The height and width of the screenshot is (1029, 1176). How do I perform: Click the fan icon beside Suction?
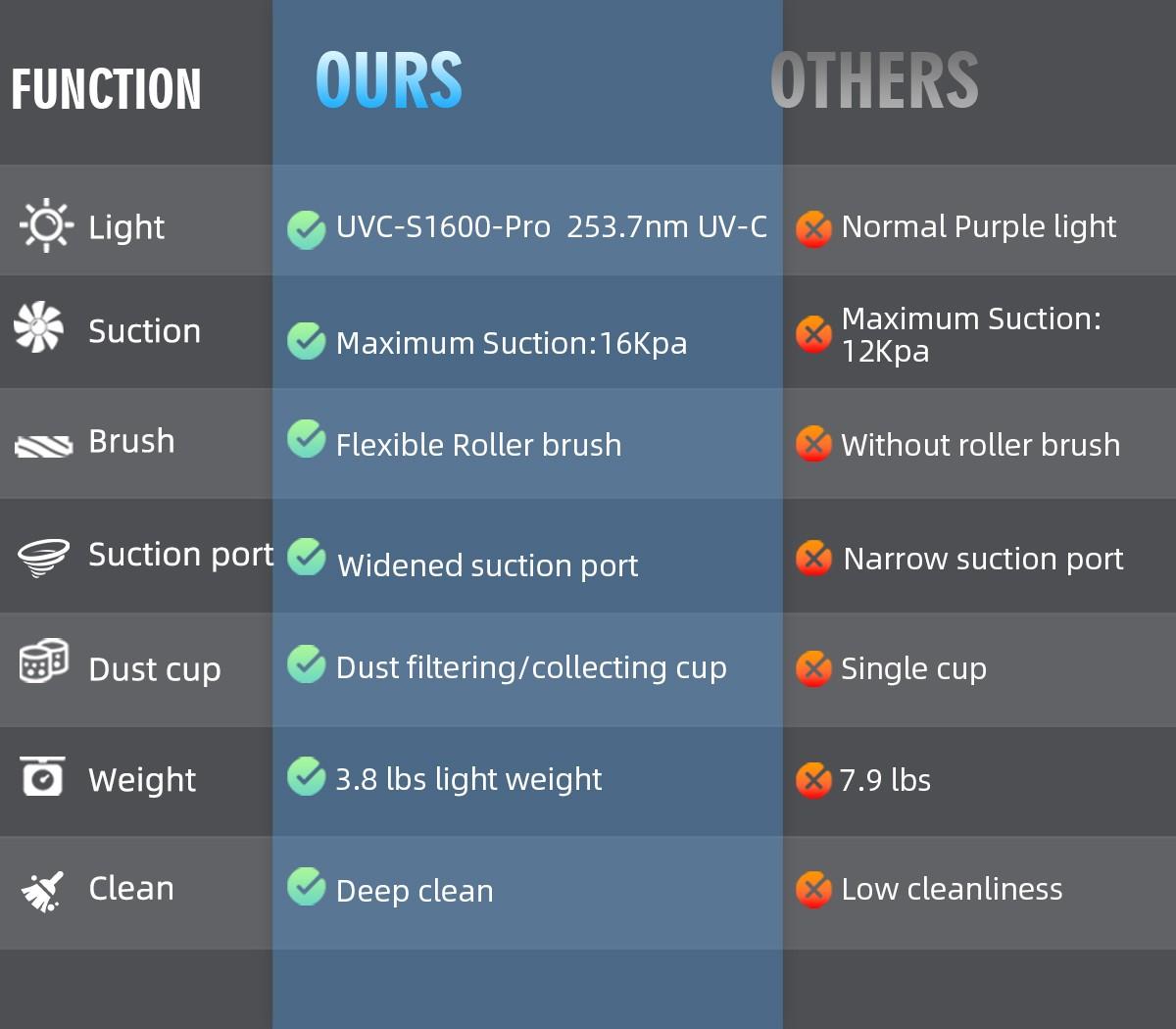39,327
